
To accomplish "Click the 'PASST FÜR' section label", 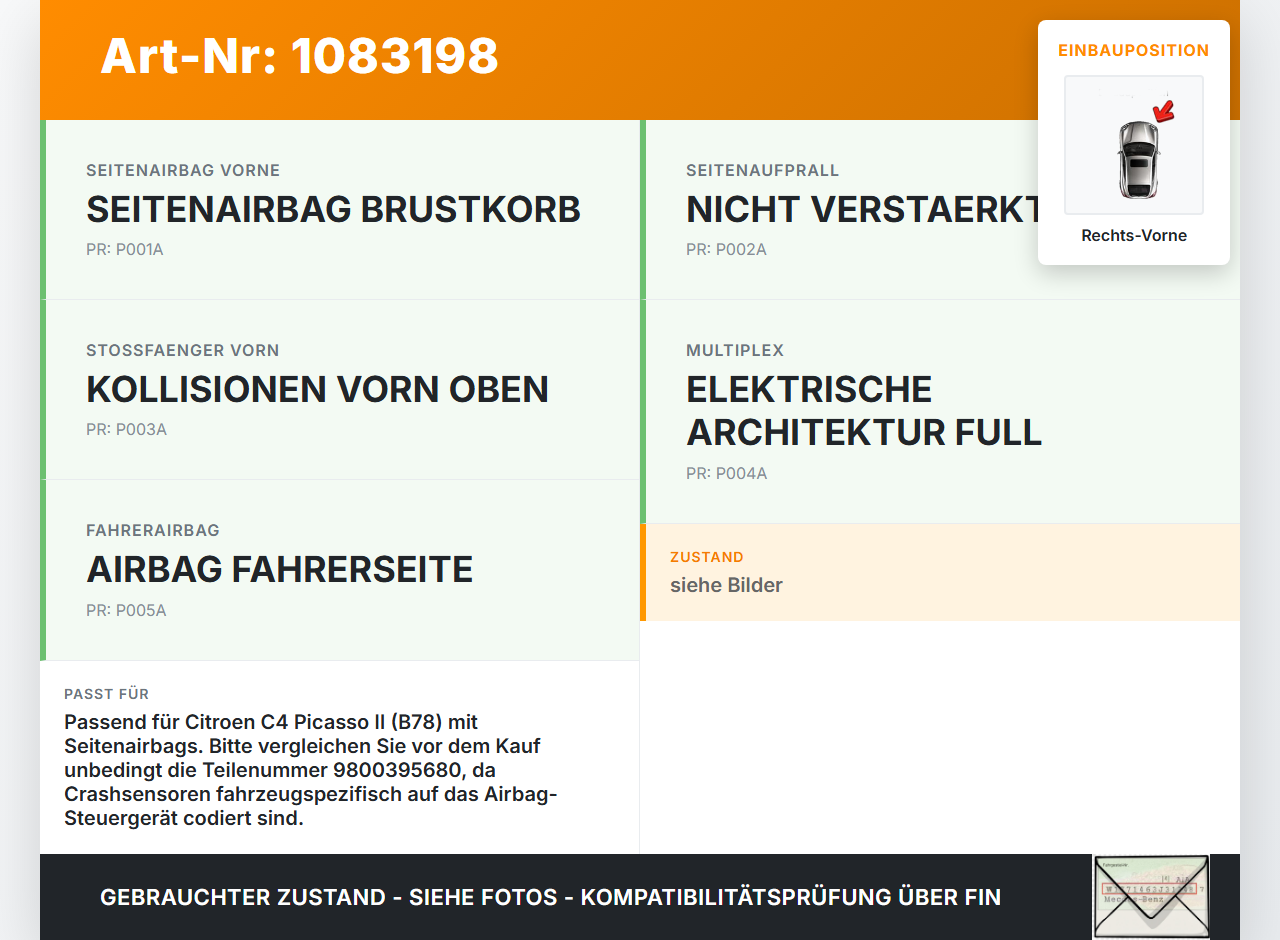I will [x=107, y=694].
